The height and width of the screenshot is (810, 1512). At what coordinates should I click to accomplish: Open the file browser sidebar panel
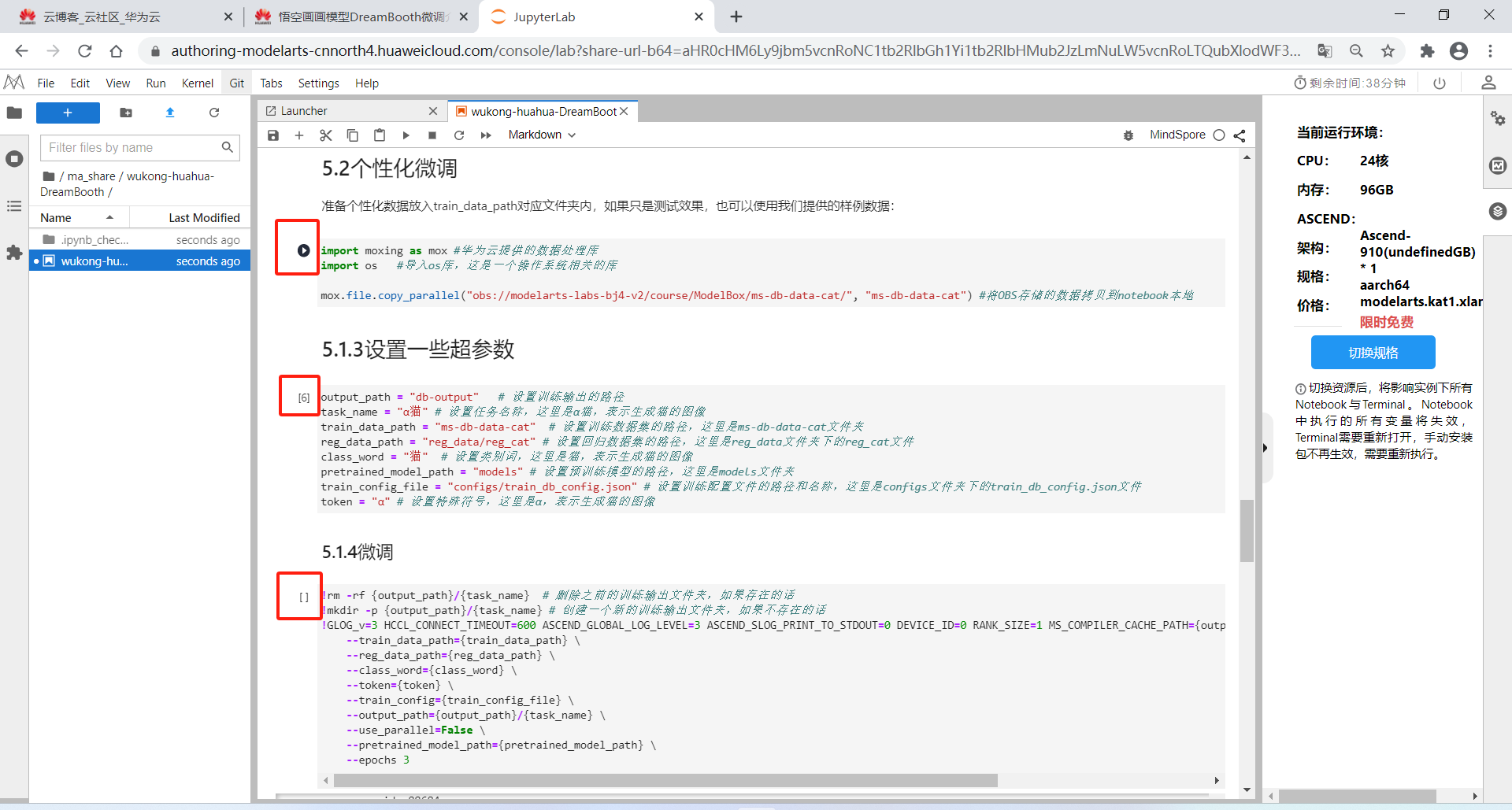pos(14,113)
